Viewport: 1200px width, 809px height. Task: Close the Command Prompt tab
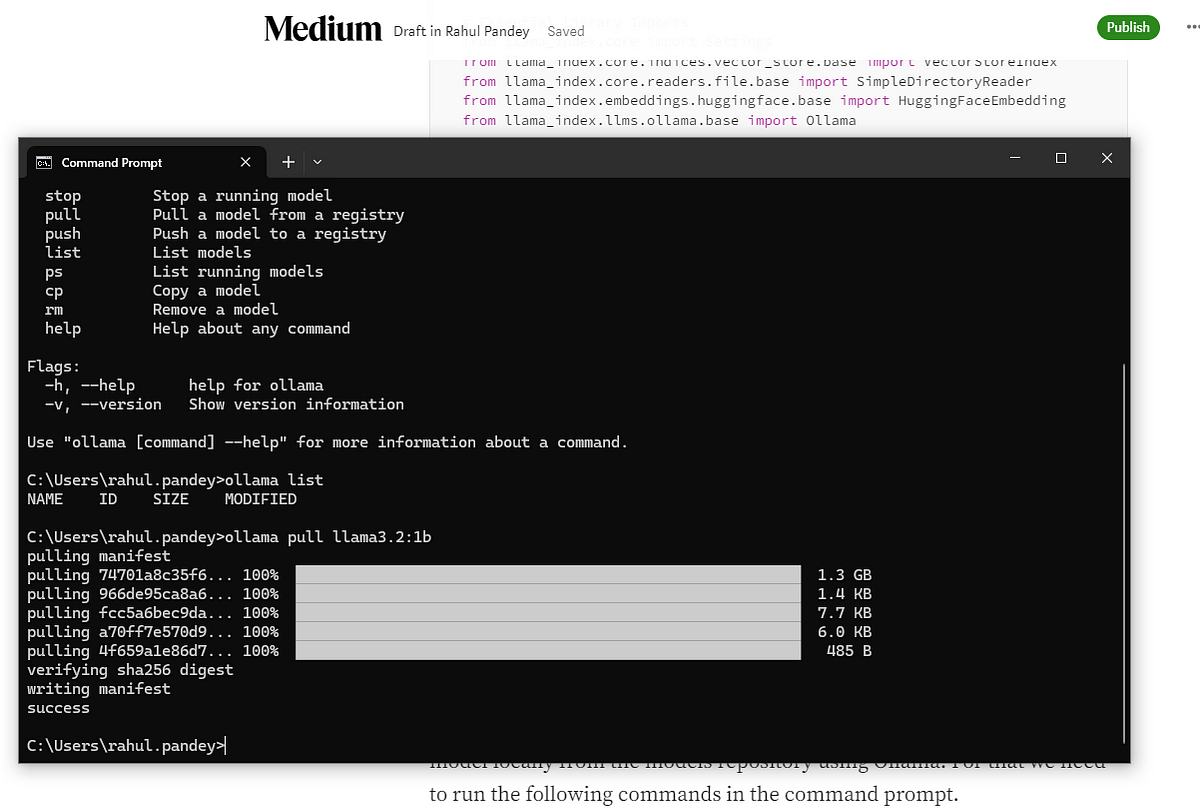tap(246, 162)
